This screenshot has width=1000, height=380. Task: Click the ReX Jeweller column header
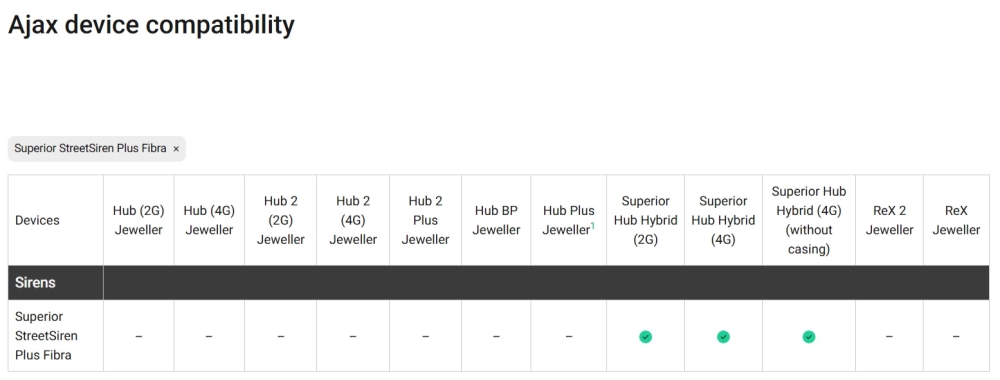click(956, 220)
